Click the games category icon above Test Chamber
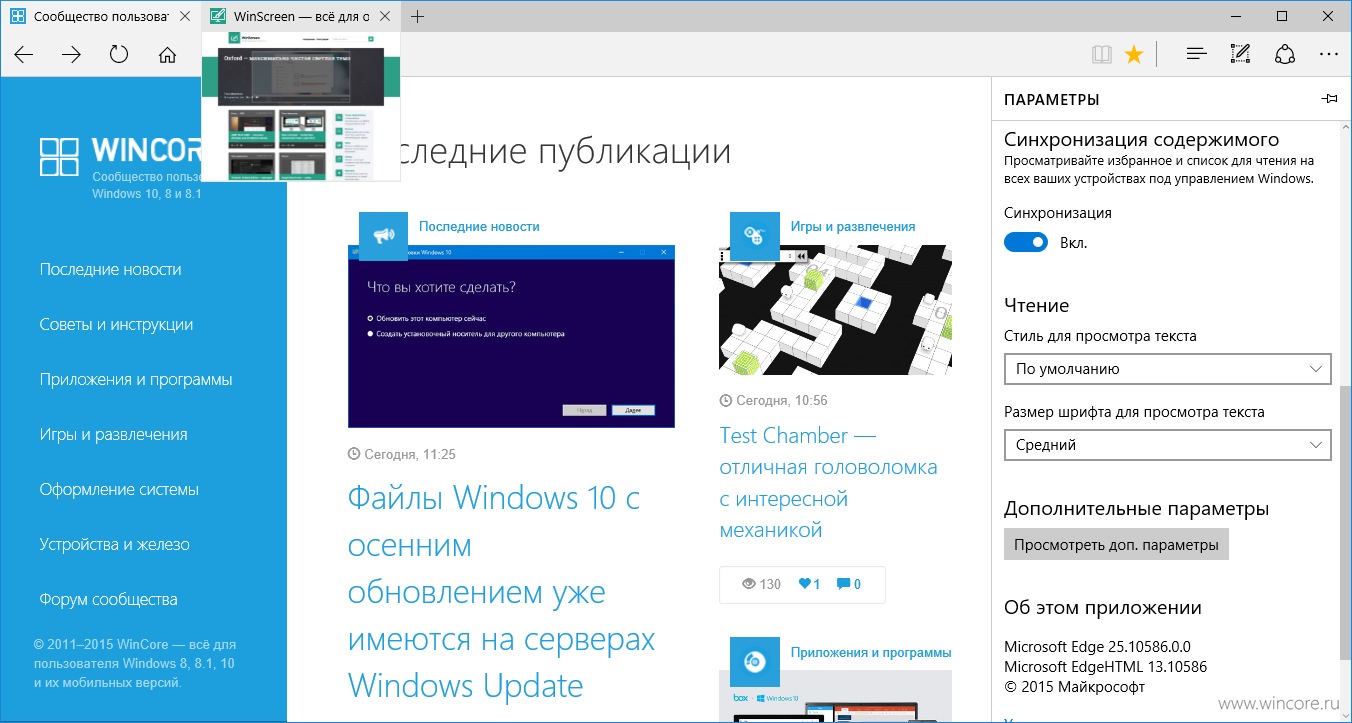Viewport: 1352px width, 723px height. pos(754,236)
